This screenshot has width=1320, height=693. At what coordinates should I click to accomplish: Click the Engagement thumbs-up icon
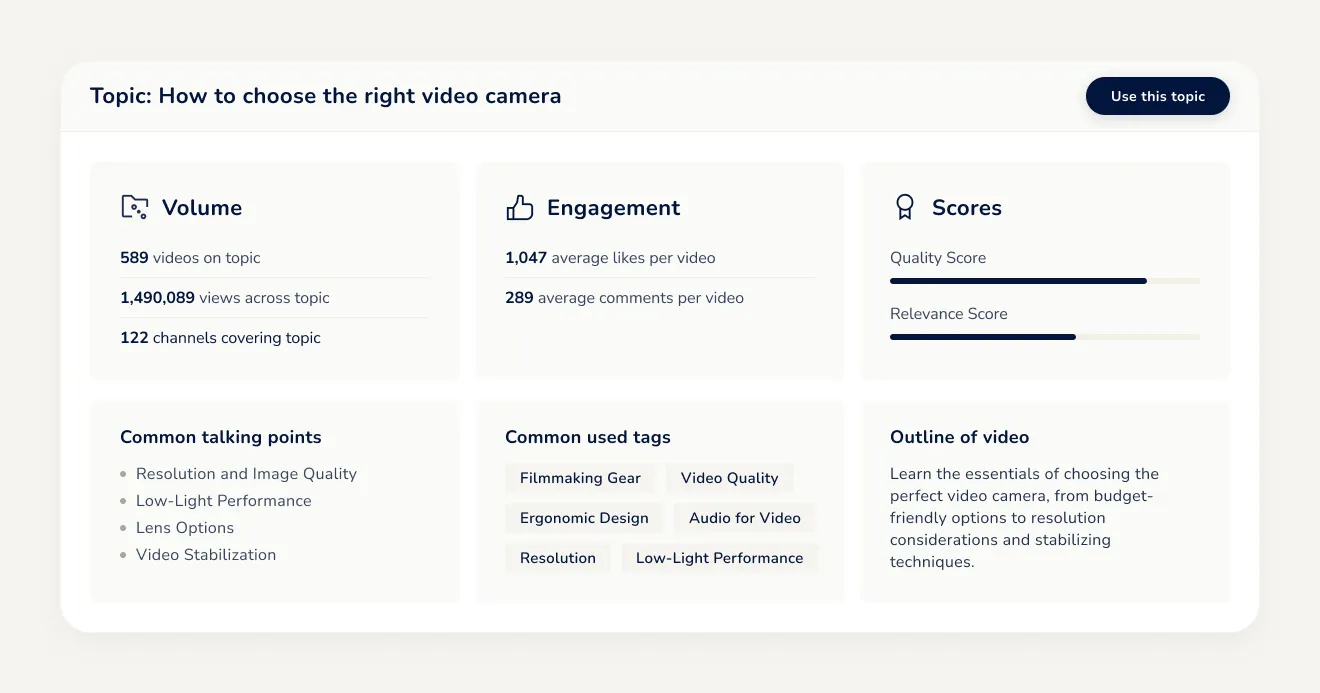520,207
